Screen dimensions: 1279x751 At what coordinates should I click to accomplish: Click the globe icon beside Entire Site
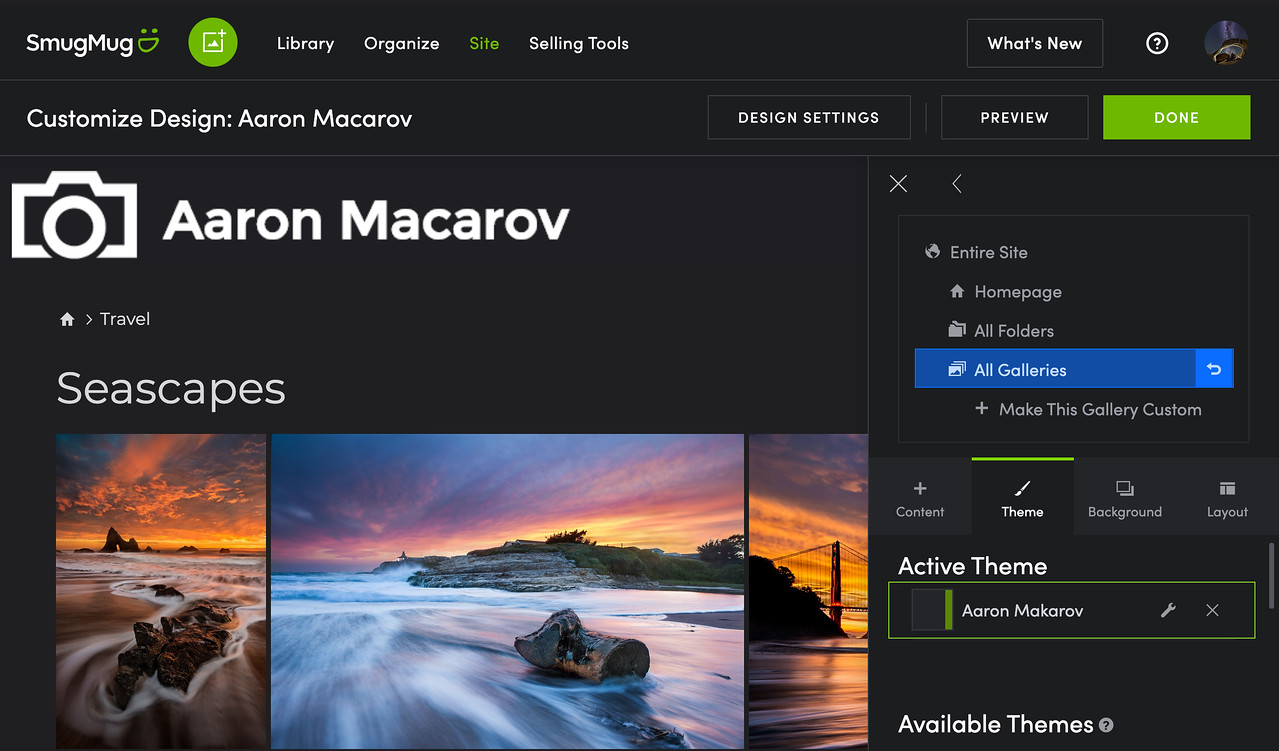coord(932,252)
